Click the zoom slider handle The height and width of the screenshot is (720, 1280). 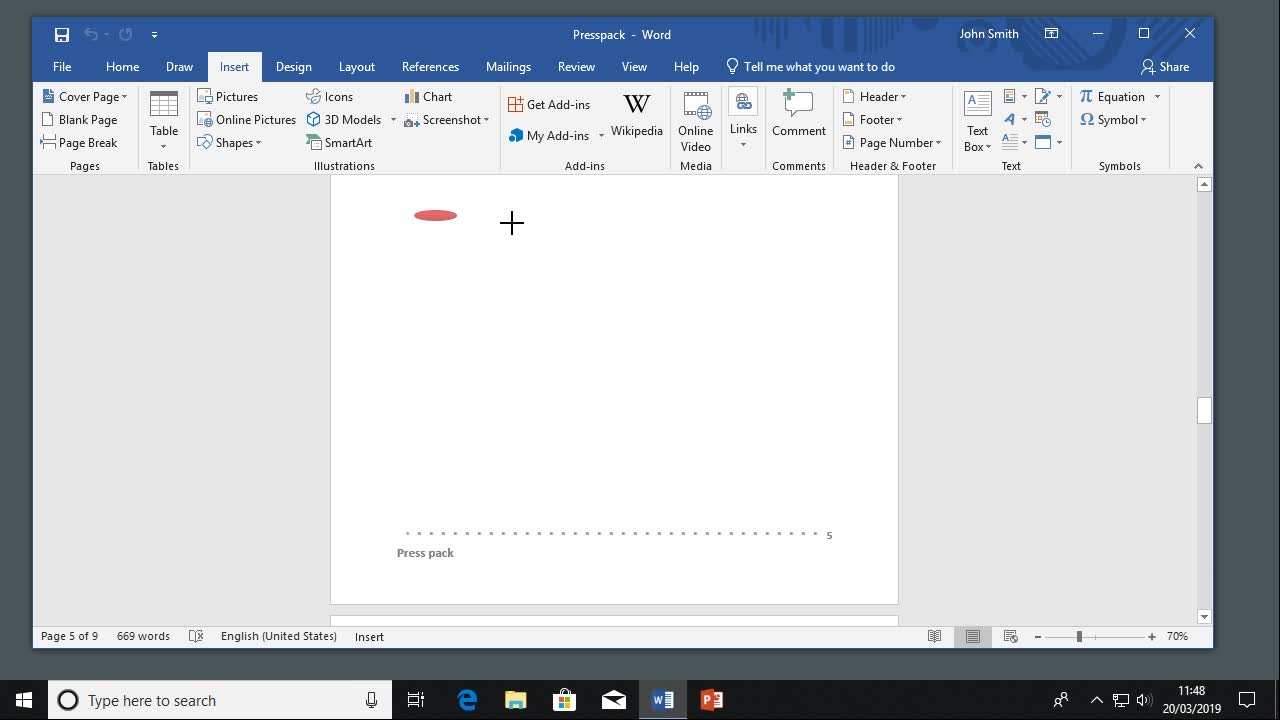point(1079,637)
